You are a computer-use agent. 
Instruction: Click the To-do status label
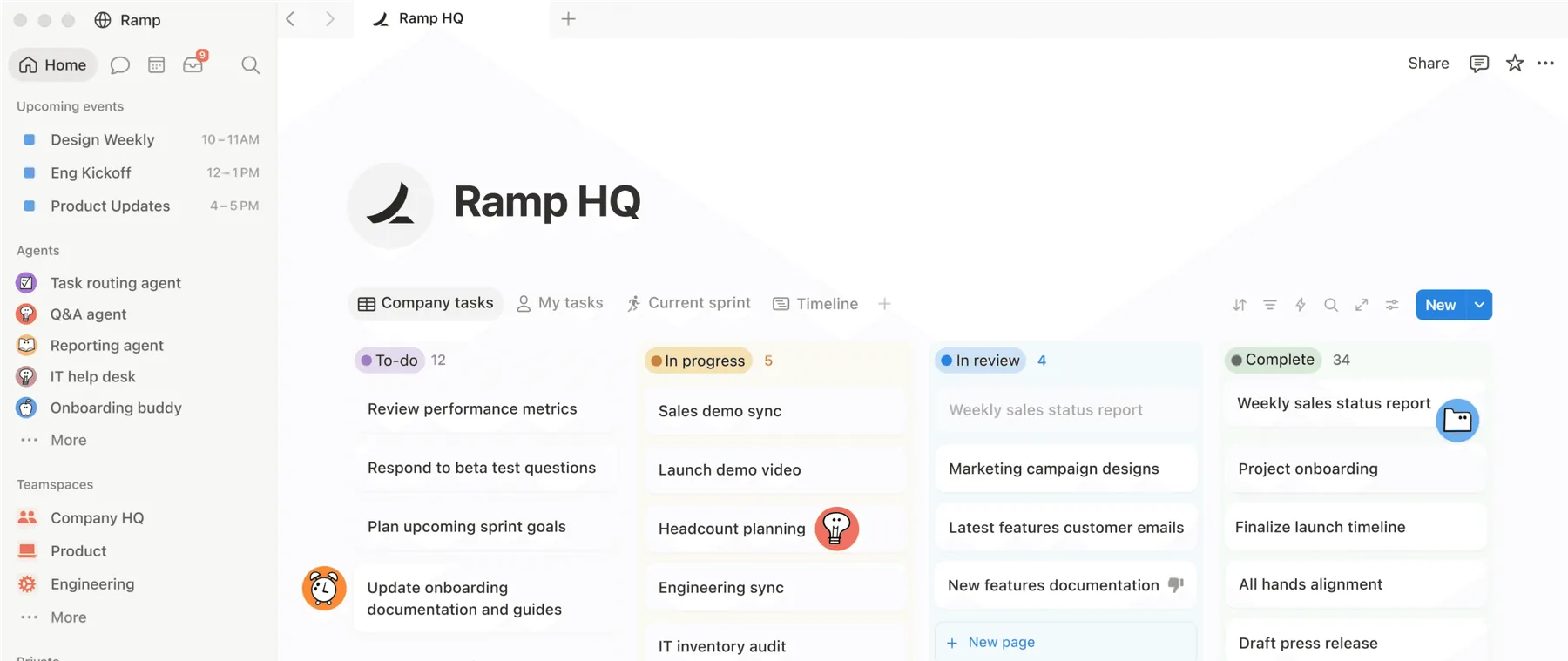coord(389,361)
